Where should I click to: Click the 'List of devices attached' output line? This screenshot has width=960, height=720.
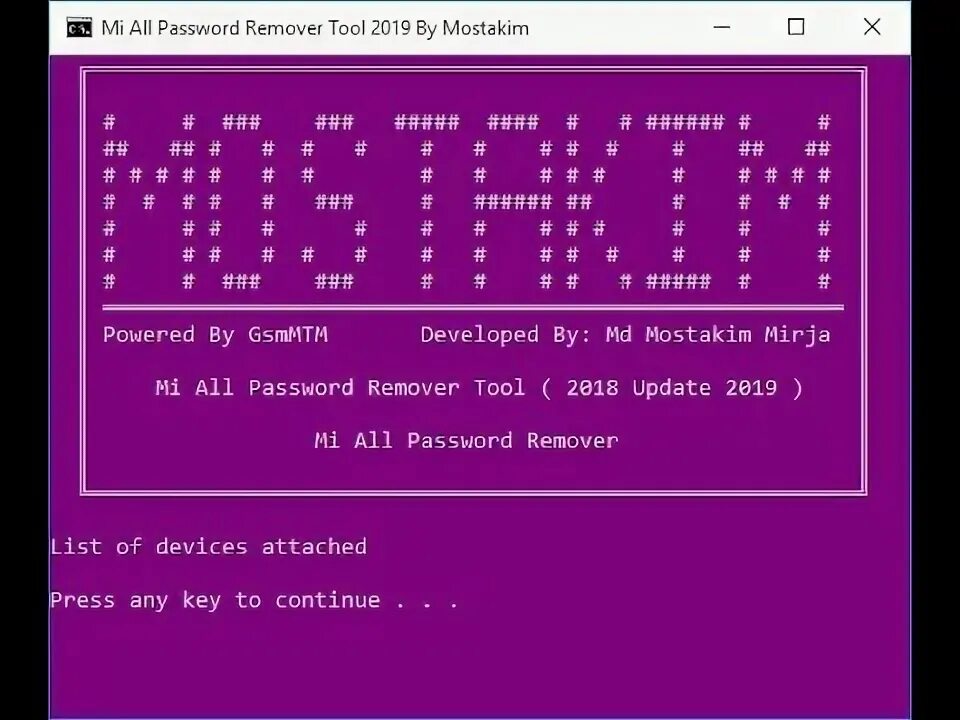pyautogui.click(x=209, y=546)
